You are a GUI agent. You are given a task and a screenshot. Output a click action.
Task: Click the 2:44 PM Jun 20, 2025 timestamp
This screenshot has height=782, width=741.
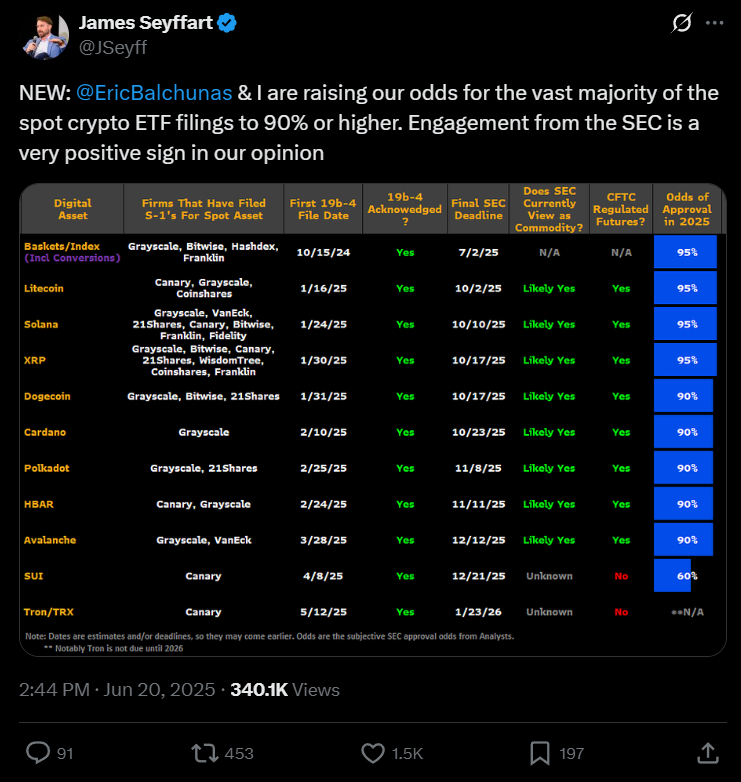(118, 690)
